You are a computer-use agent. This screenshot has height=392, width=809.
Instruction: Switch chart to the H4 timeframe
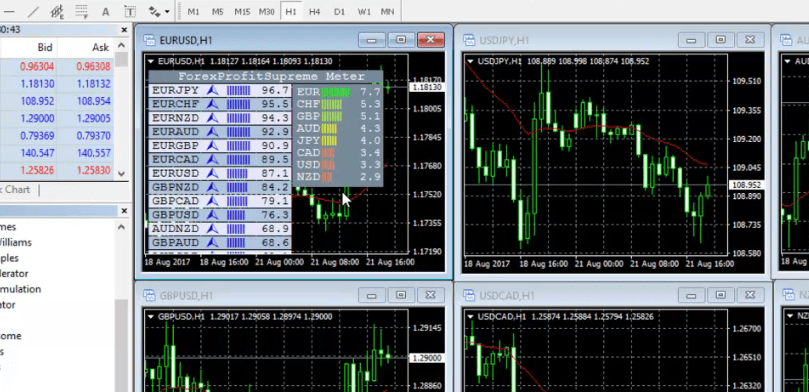pos(314,11)
